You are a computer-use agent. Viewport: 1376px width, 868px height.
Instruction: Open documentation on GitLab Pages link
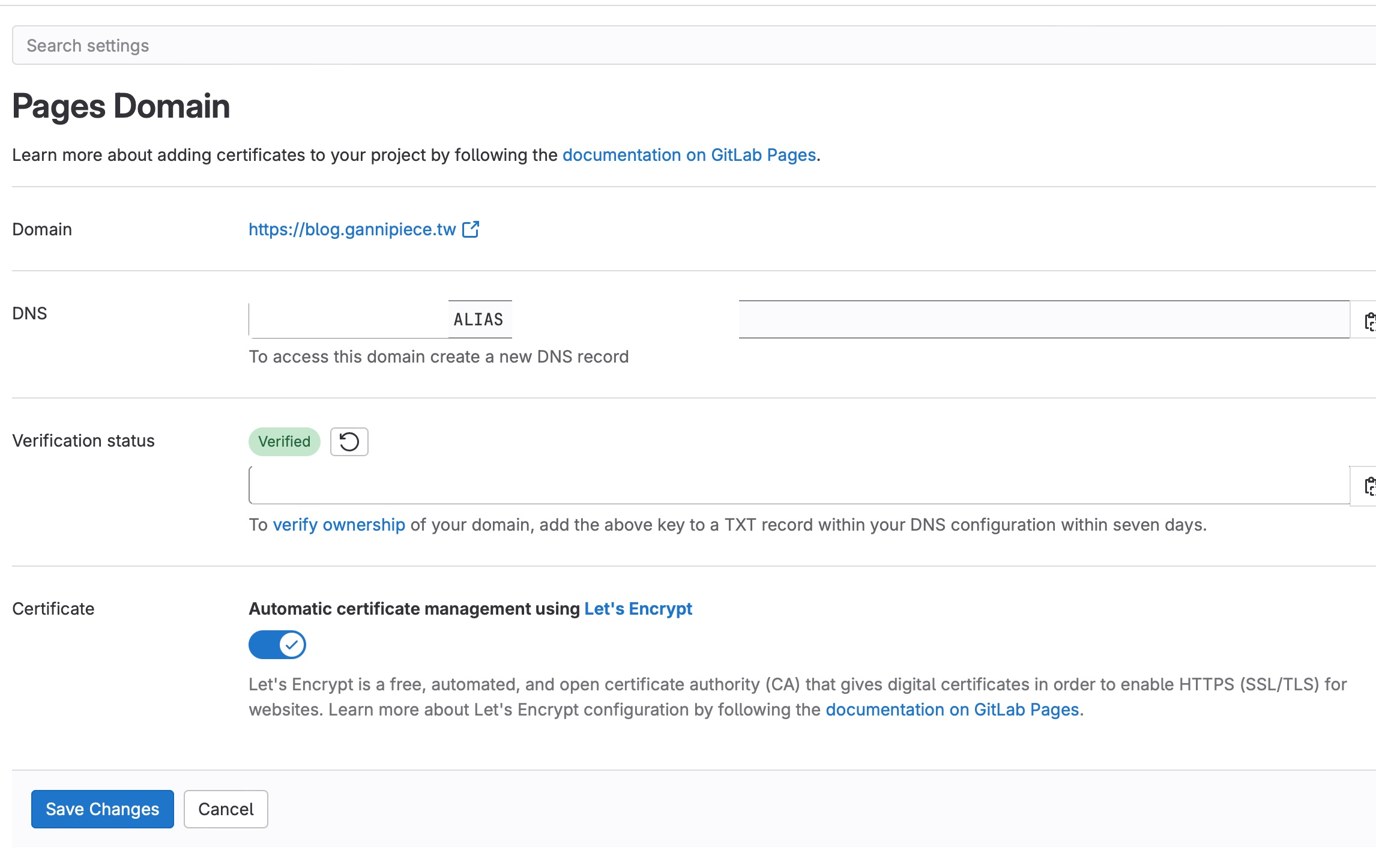(x=690, y=154)
